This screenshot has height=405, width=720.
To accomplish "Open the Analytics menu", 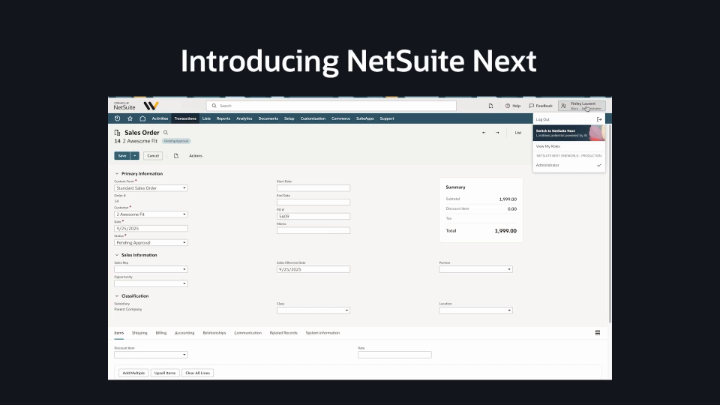I will coord(244,118).
